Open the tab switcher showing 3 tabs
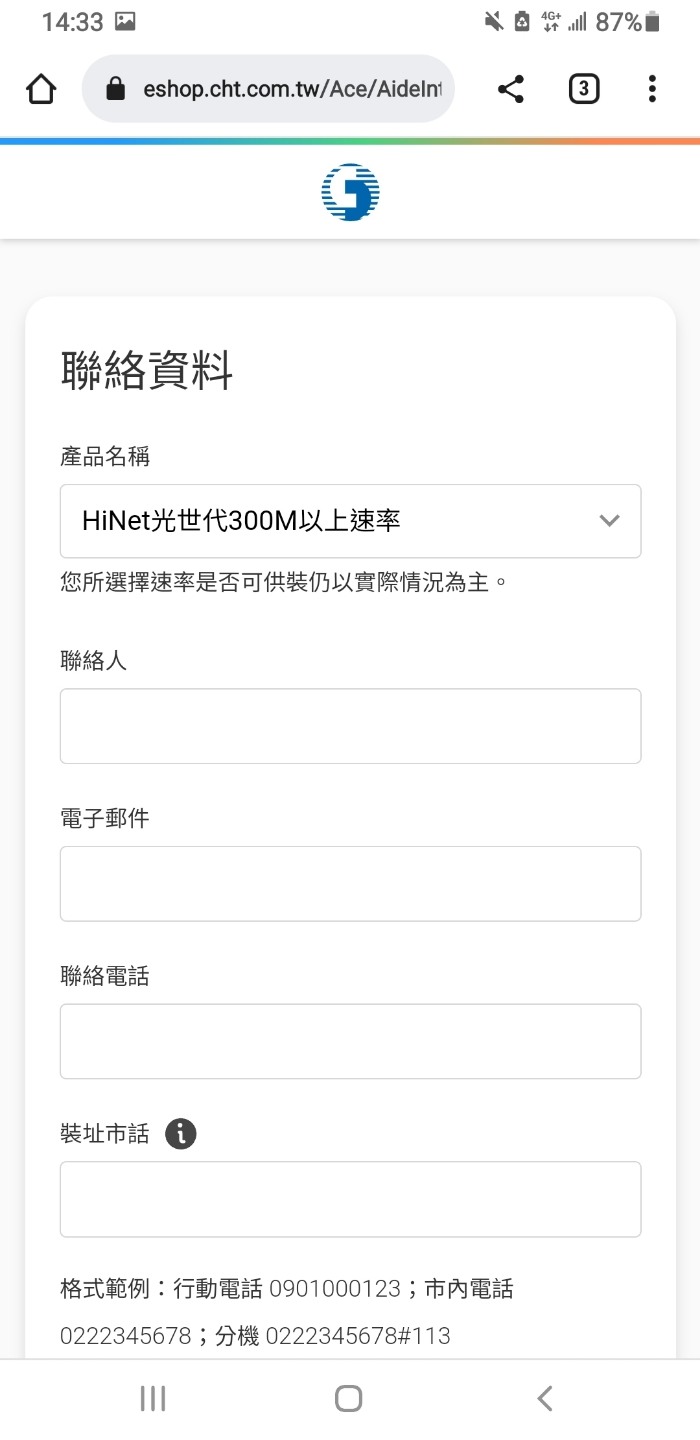The image size is (700, 1440). pos(583,89)
